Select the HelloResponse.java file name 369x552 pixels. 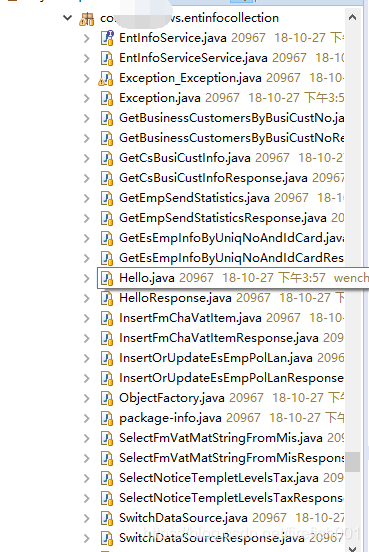coord(175,298)
